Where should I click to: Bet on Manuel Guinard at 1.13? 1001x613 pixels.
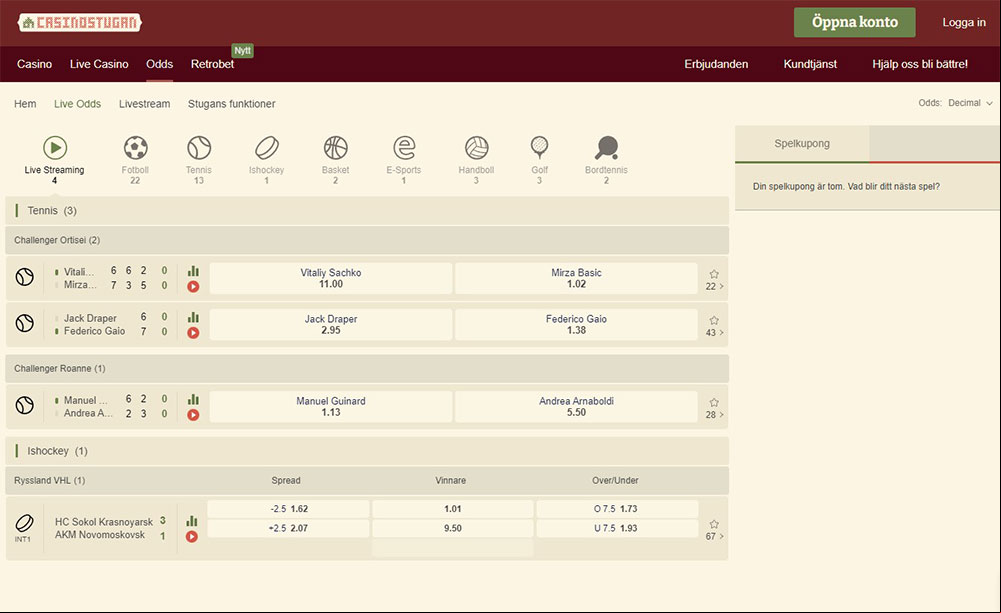331,406
